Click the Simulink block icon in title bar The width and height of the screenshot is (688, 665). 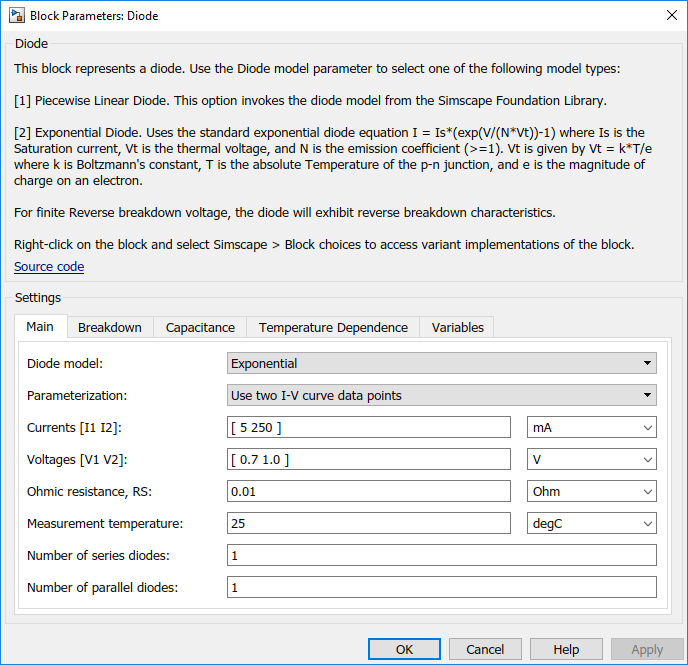17,16
